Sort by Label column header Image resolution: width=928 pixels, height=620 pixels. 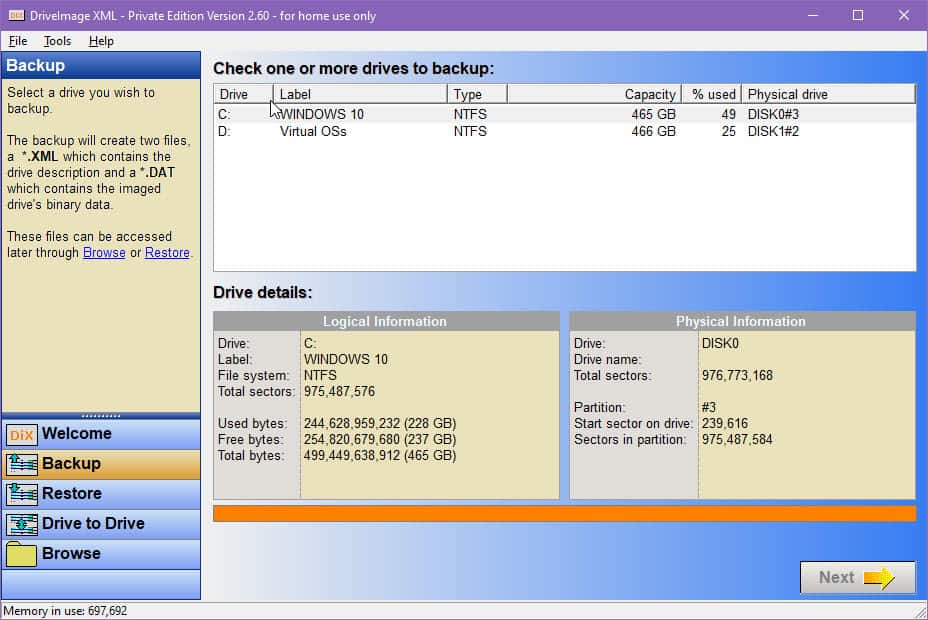coord(360,94)
